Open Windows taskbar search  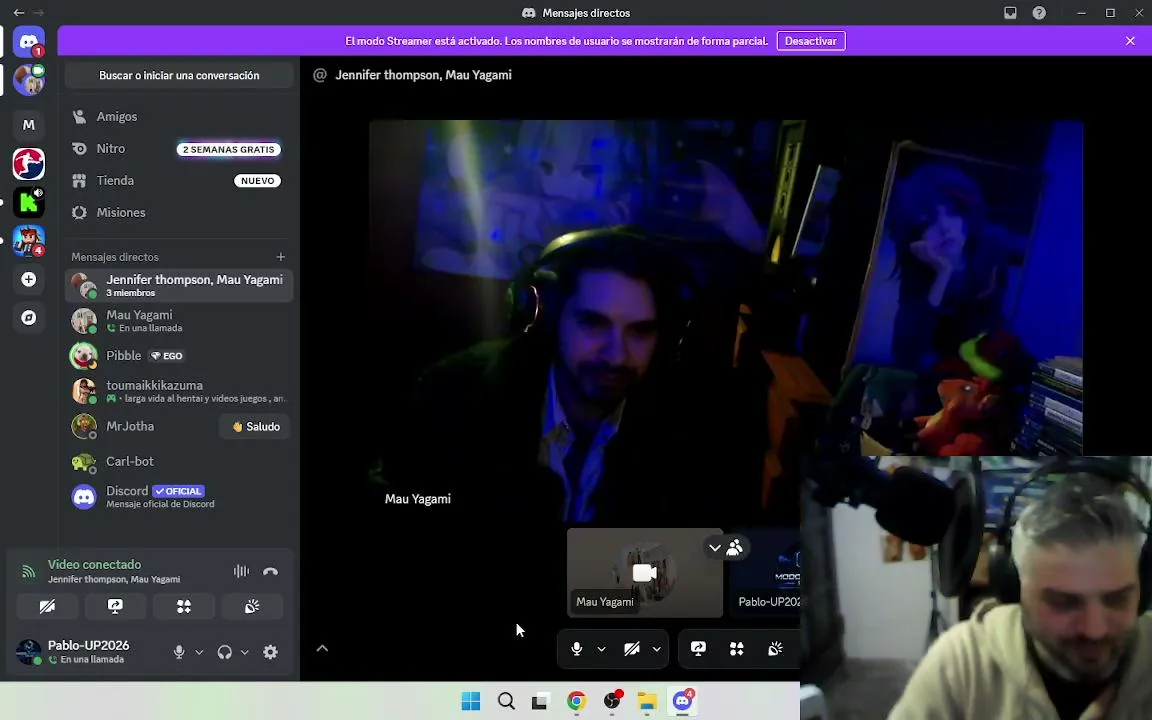[506, 701]
